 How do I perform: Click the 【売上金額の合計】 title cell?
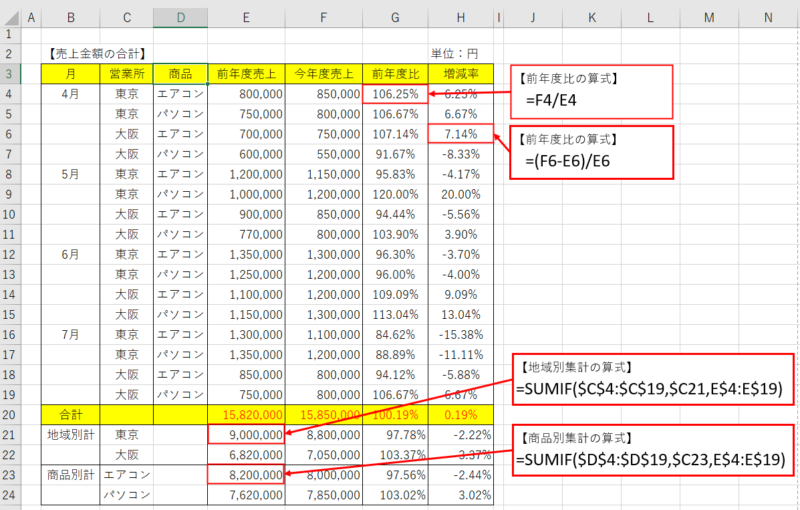coord(97,54)
